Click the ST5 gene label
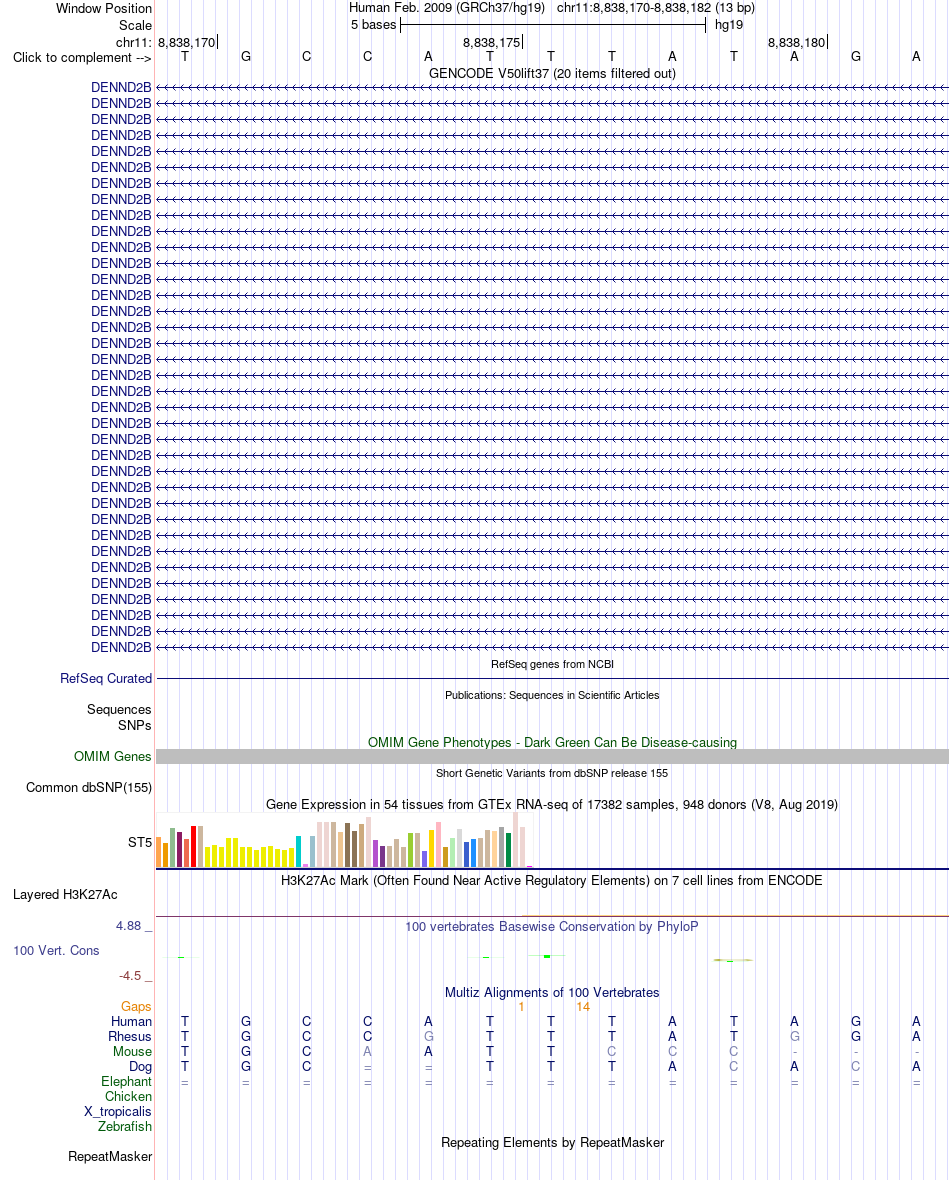 coord(139,842)
